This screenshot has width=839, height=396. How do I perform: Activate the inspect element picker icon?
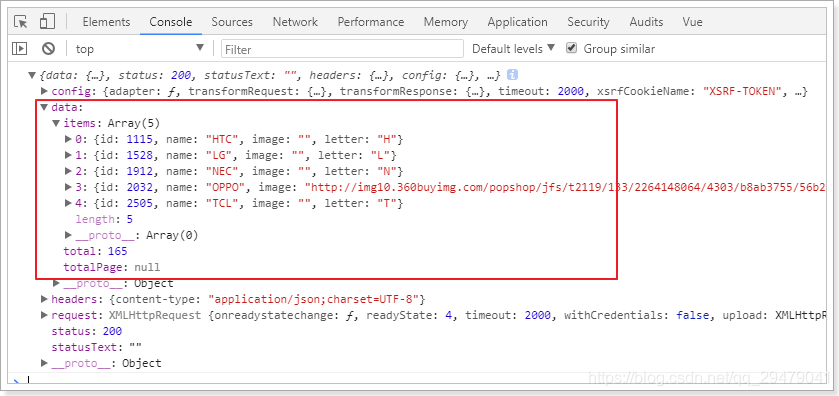21,22
